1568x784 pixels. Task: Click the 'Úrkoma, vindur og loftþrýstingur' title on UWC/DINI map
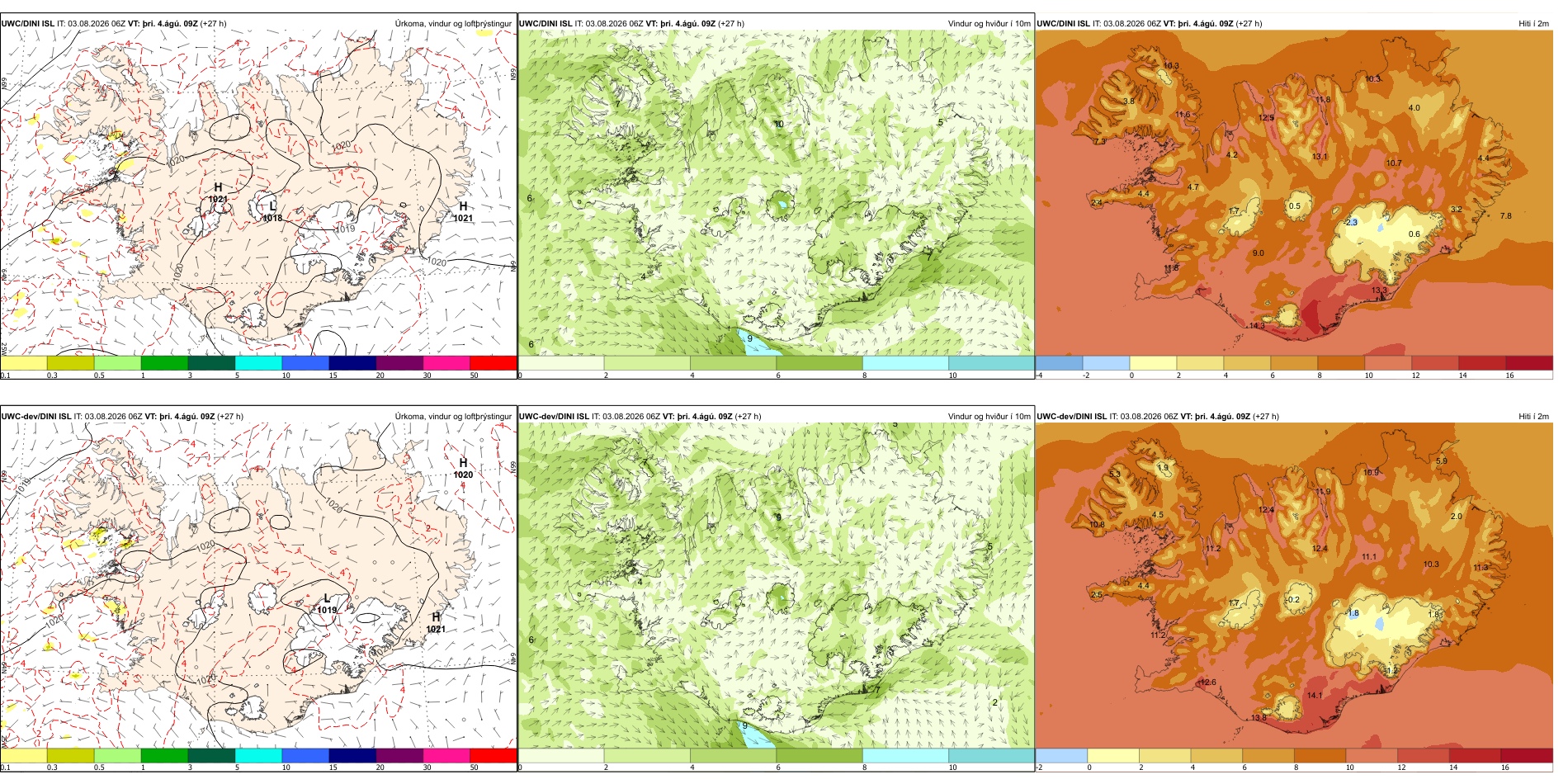coord(453,24)
